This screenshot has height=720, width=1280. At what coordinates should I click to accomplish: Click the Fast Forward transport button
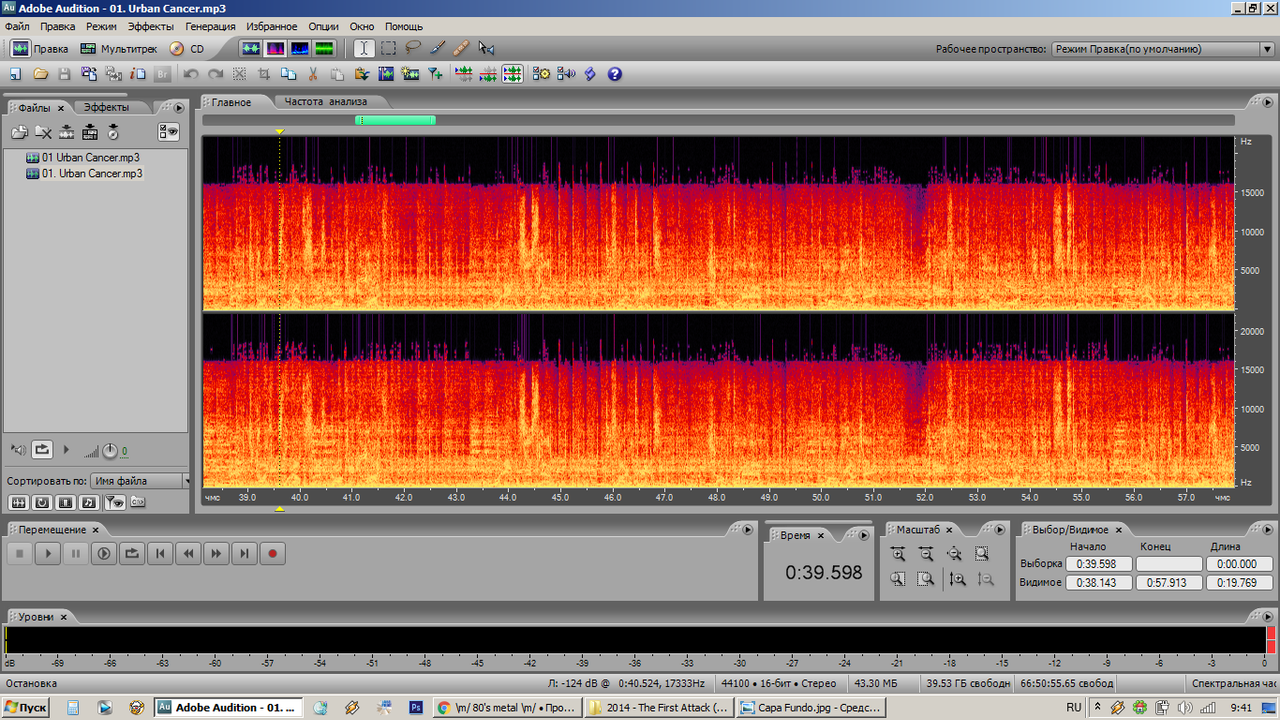point(216,553)
